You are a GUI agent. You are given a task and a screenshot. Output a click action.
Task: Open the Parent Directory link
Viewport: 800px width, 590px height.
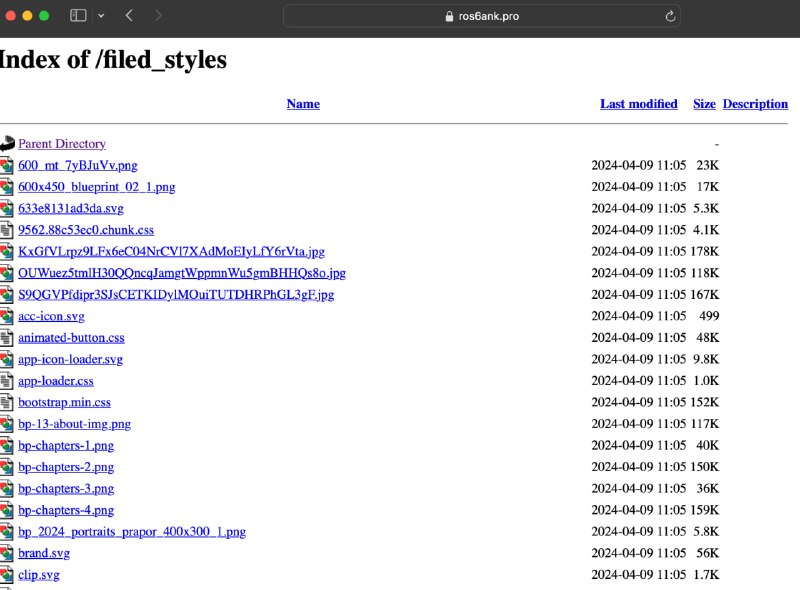pyautogui.click(x=62, y=144)
